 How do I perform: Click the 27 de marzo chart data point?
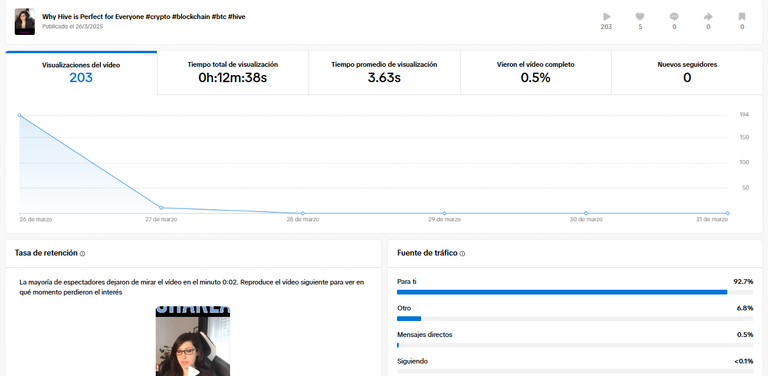[x=161, y=208]
